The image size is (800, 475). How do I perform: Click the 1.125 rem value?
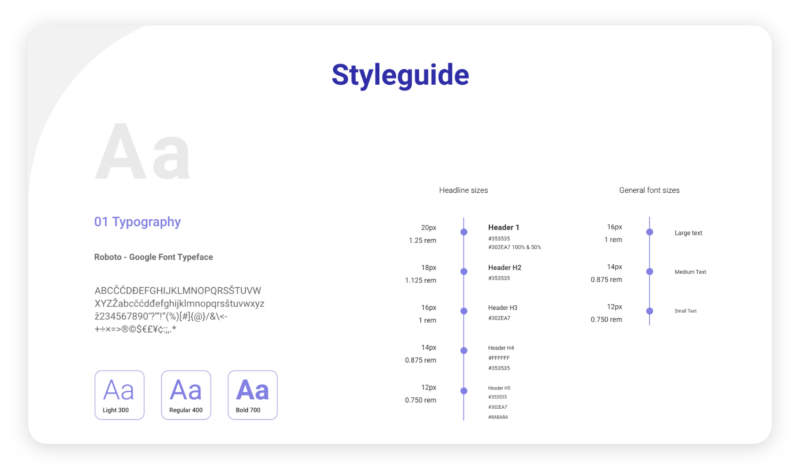(420, 280)
